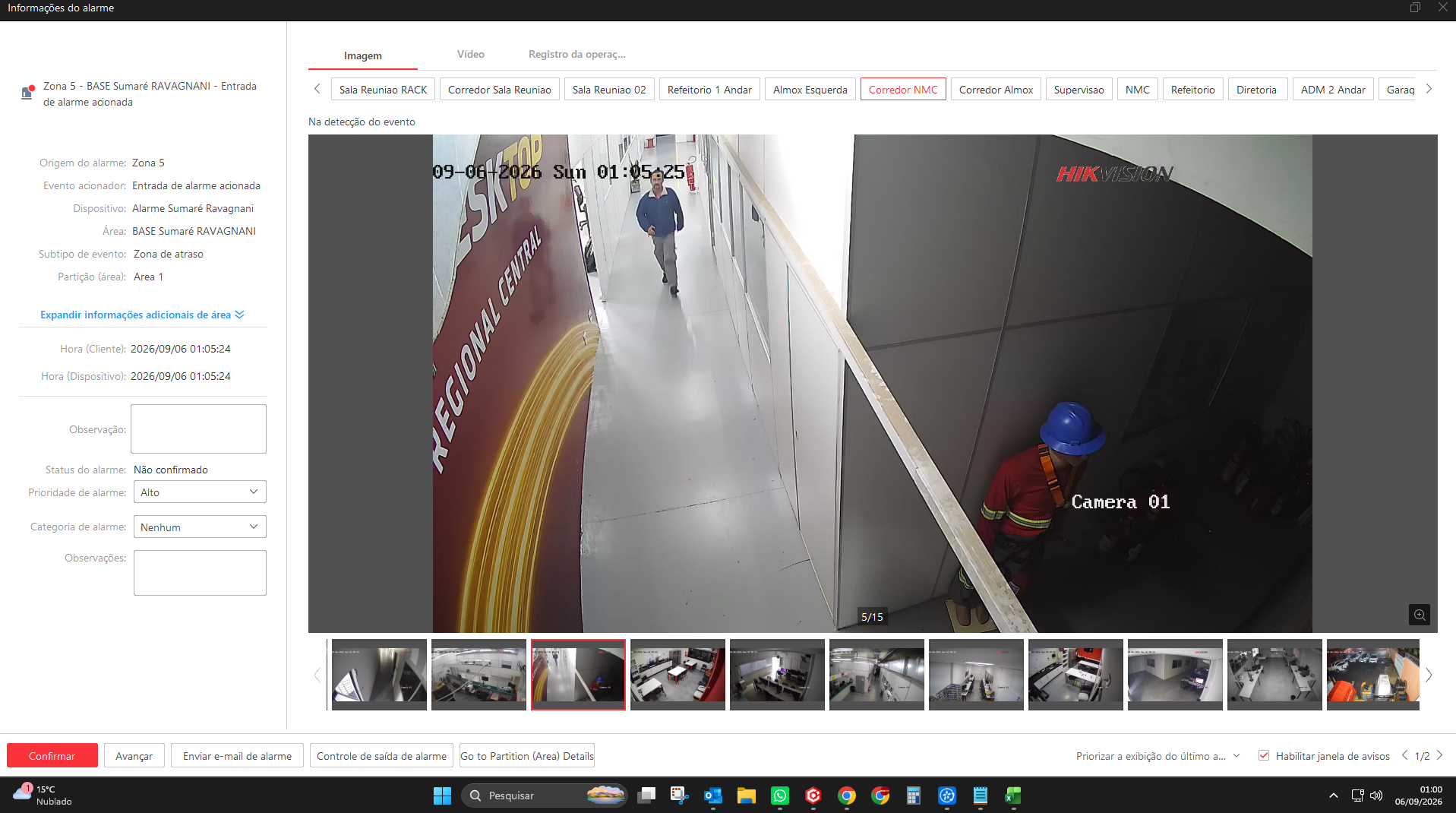The image size is (1456, 813).
Task: Switch to the Vídeo tab
Action: (471, 55)
